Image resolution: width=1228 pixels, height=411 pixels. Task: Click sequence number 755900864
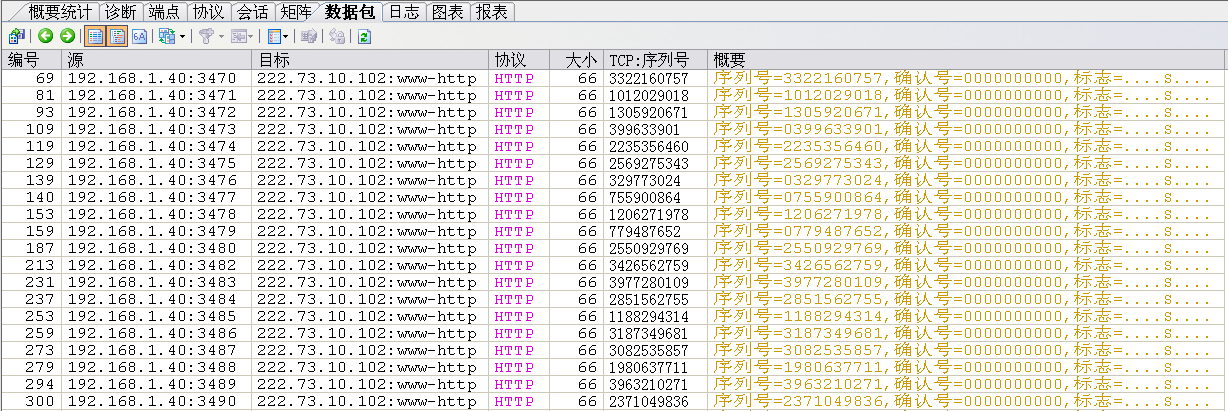point(645,197)
